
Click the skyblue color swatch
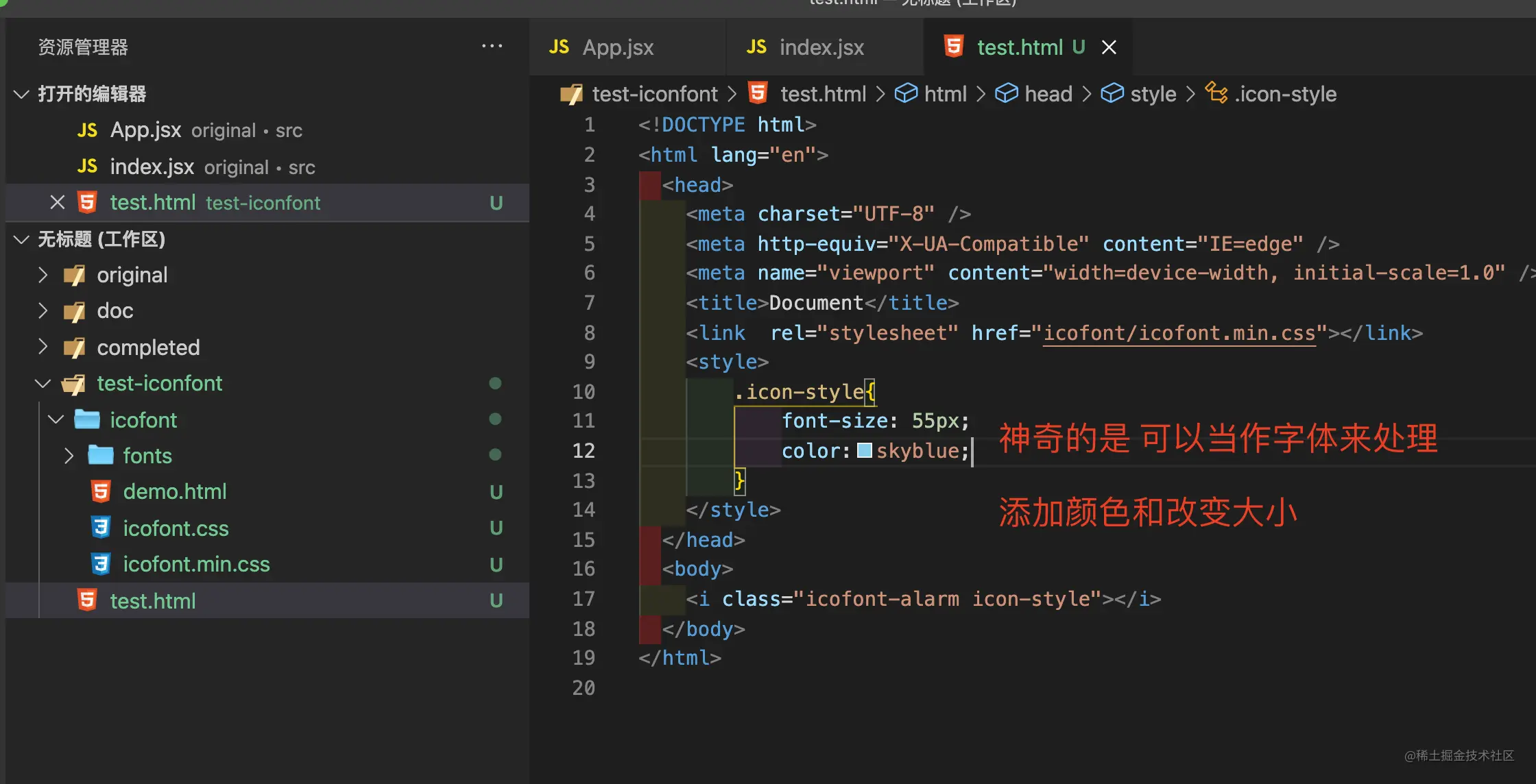tap(865, 450)
